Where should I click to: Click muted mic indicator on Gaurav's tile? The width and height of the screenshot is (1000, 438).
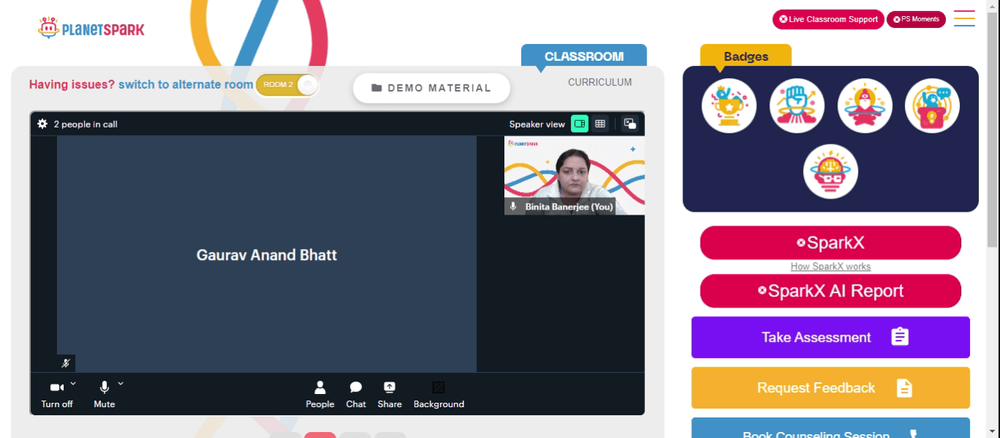[x=66, y=363]
